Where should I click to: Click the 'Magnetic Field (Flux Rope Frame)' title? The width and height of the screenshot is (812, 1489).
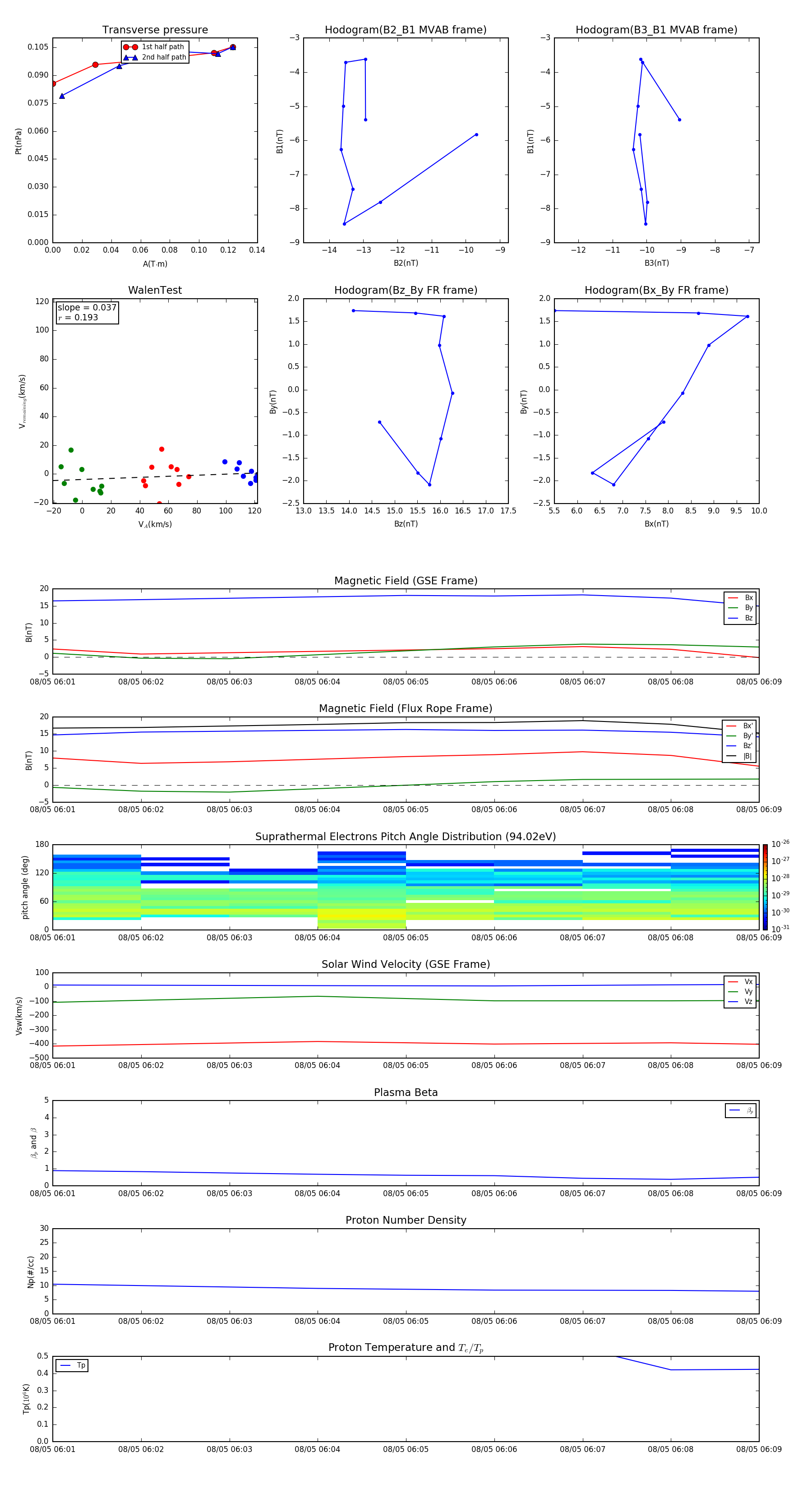click(406, 709)
